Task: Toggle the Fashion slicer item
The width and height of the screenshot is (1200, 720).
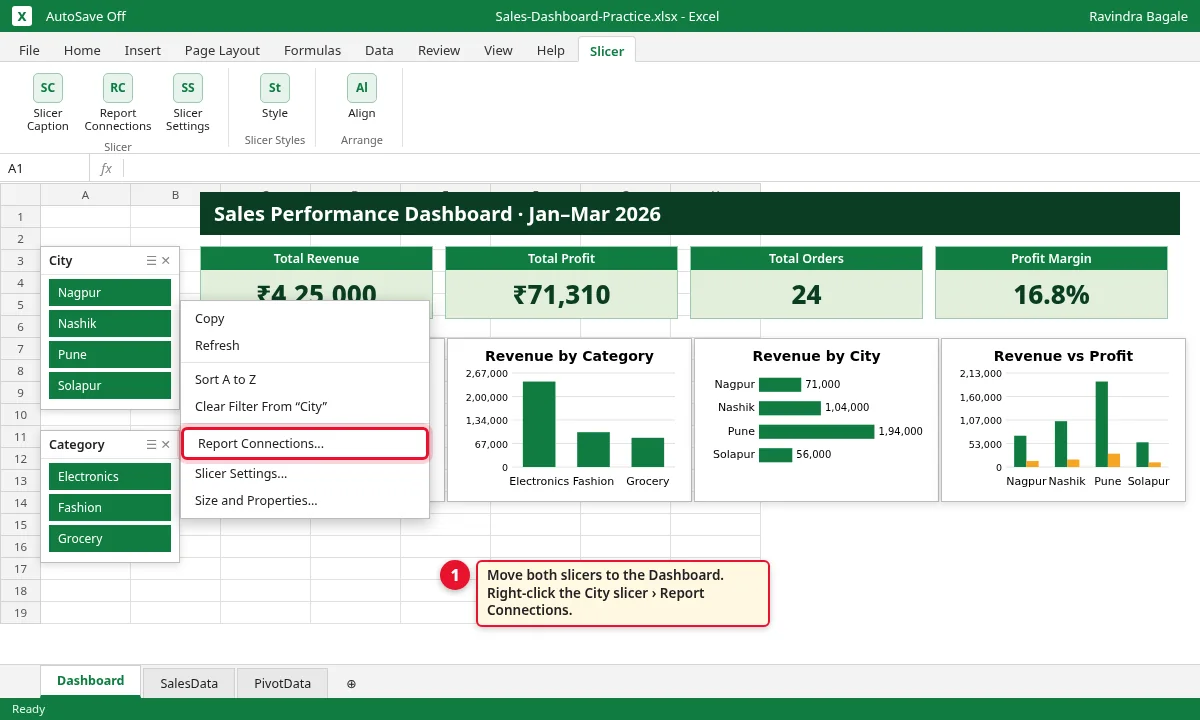Action: pyautogui.click(x=110, y=508)
